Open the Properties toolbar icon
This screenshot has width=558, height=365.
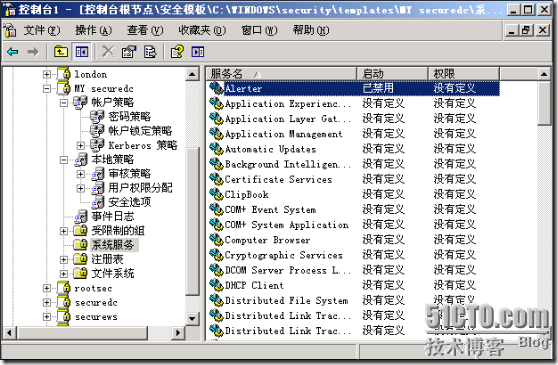[129, 52]
